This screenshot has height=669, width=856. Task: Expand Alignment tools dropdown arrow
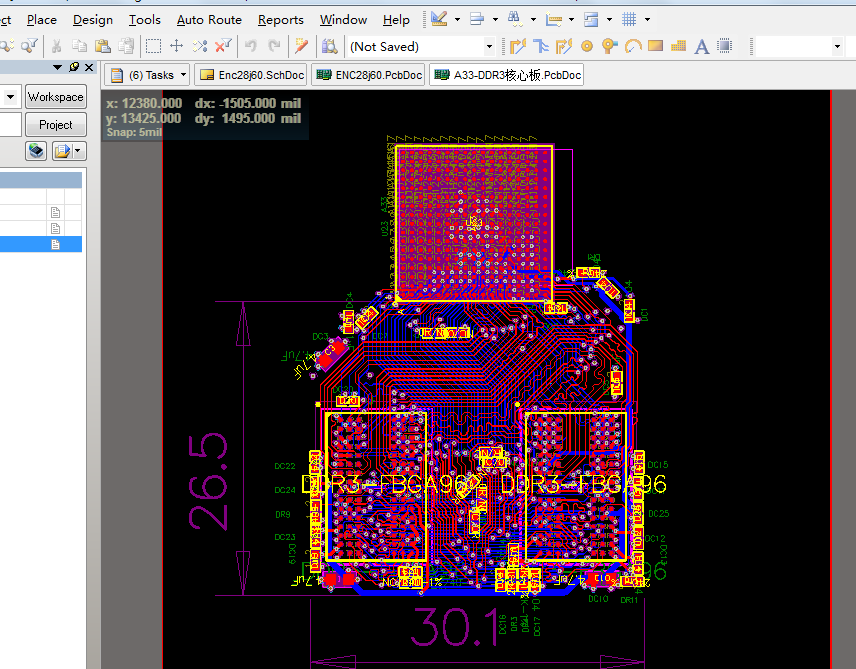click(x=495, y=19)
